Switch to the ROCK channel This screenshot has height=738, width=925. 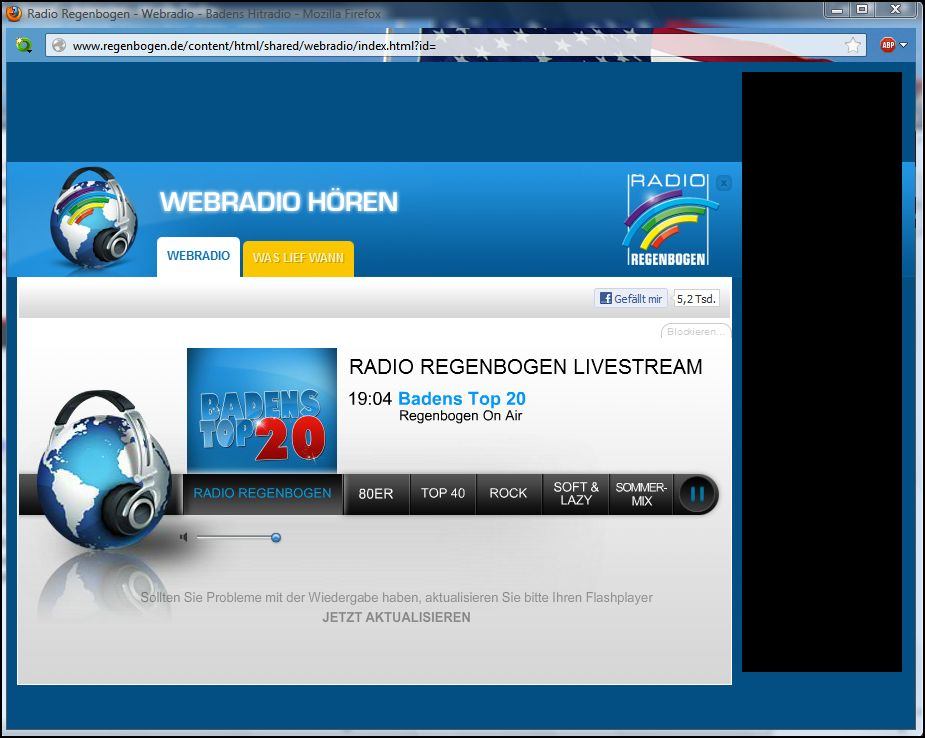click(x=508, y=493)
